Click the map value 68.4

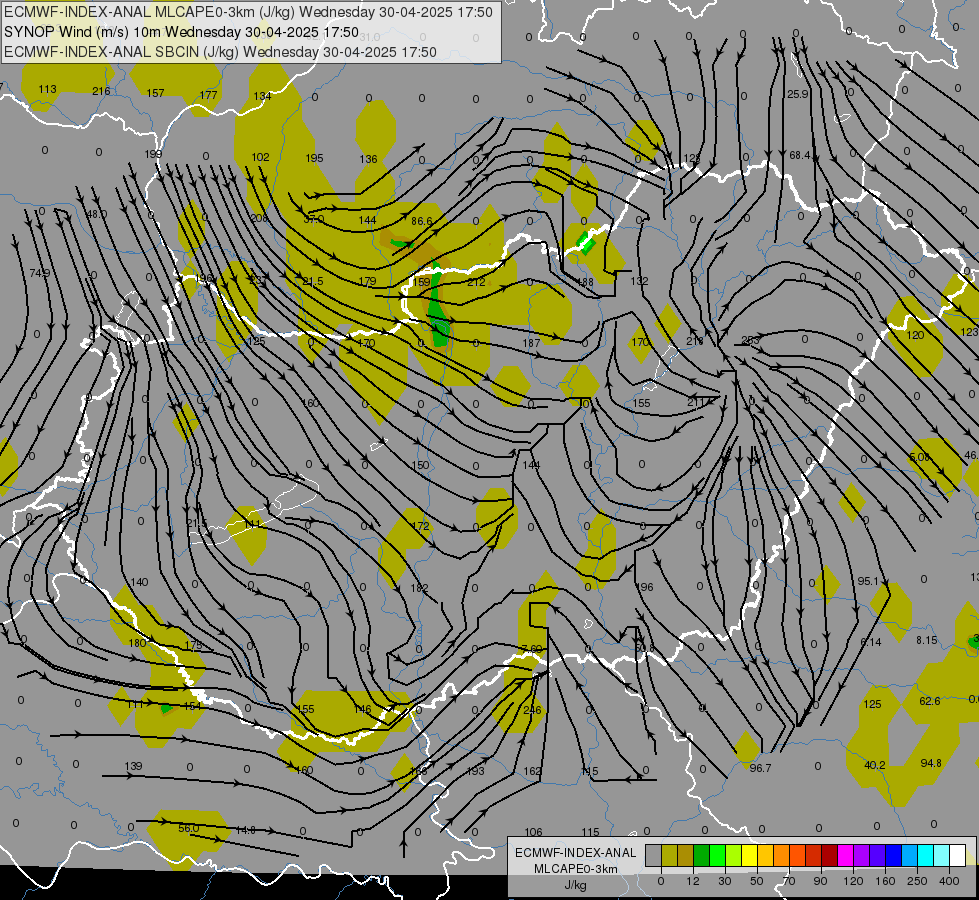click(x=800, y=155)
